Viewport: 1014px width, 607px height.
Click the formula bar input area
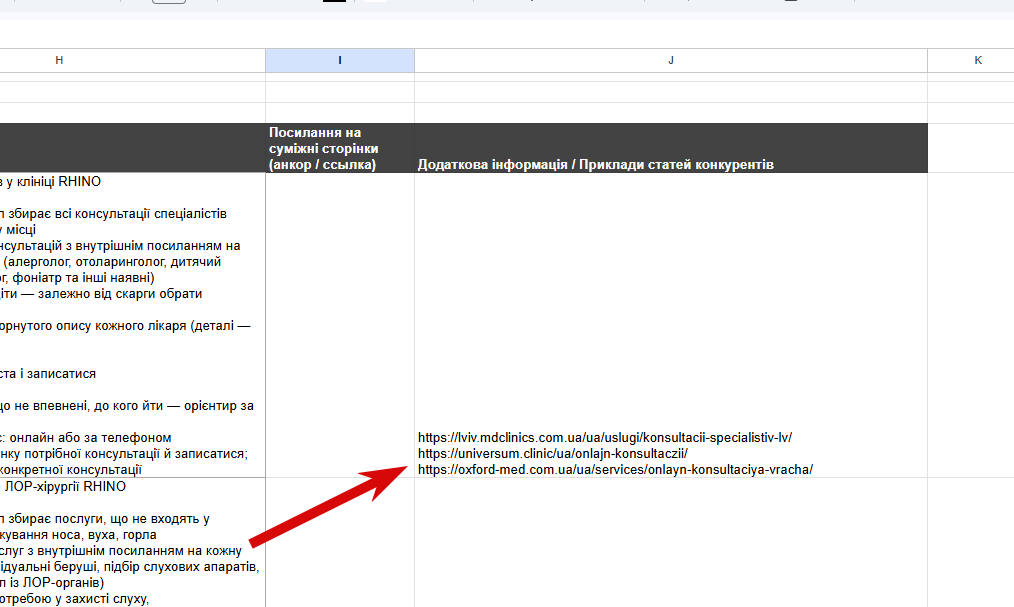pos(507,34)
